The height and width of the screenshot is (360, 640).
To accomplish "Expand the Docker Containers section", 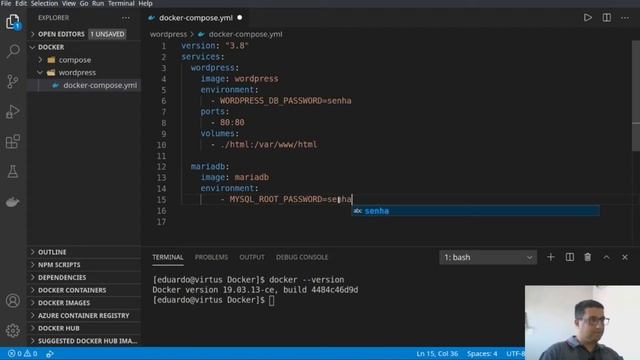I will [84, 290].
